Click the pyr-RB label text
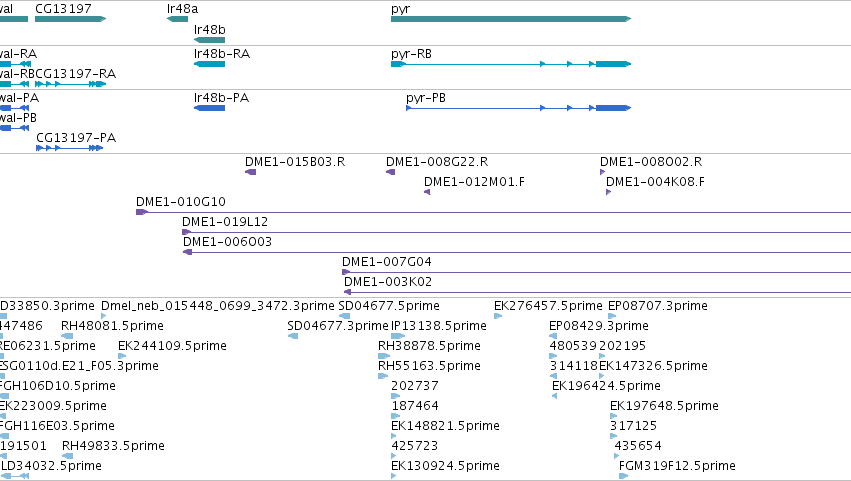The image size is (851, 481). coord(411,54)
